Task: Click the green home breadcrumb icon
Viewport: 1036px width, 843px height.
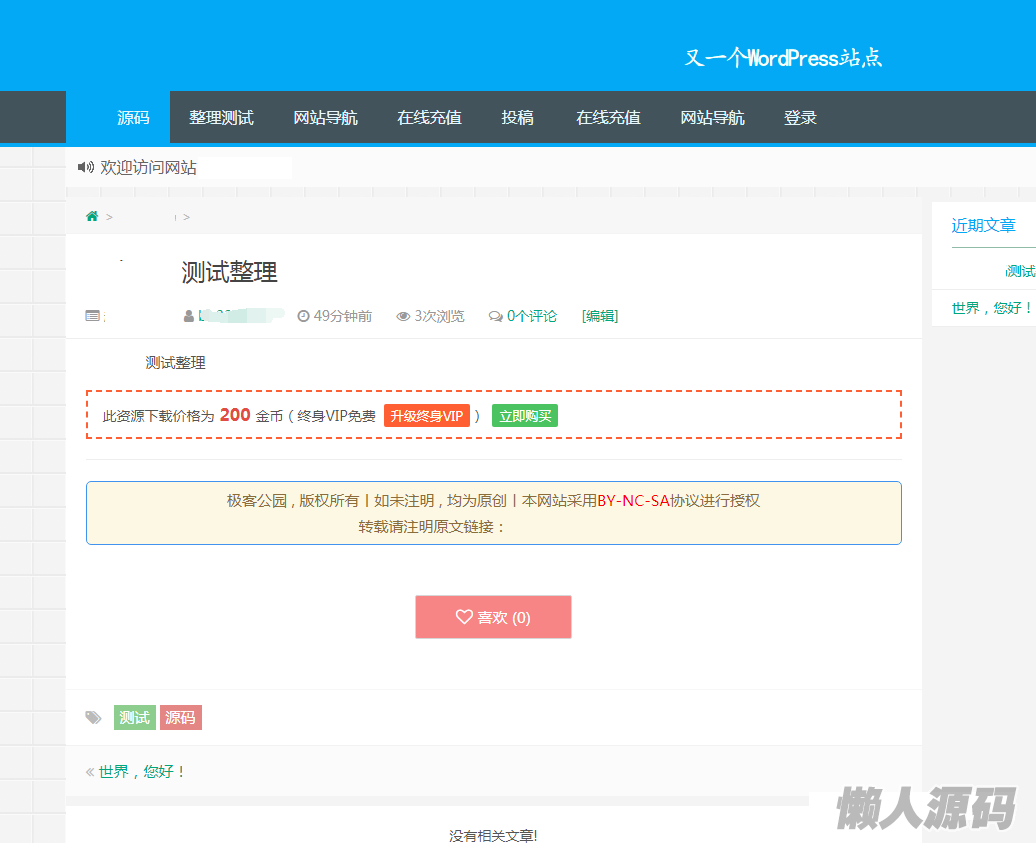Action: [x=92, y=216]
